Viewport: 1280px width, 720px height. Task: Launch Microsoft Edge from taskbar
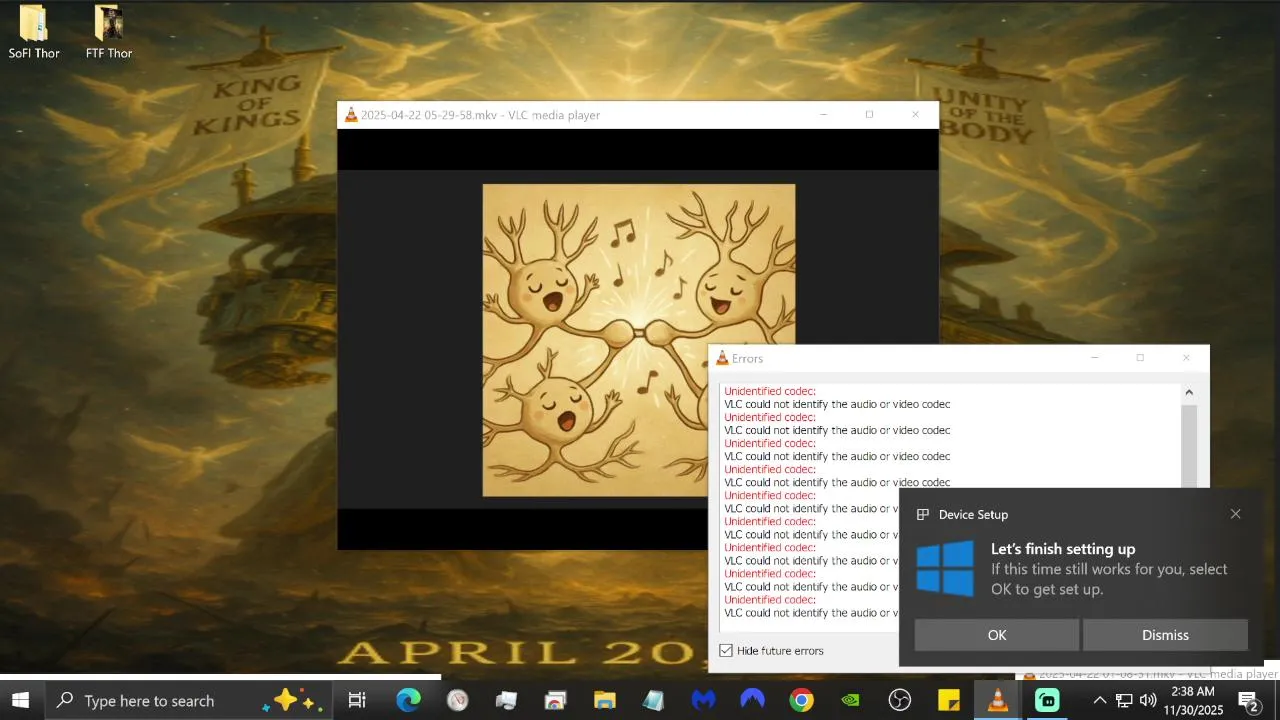408,701
